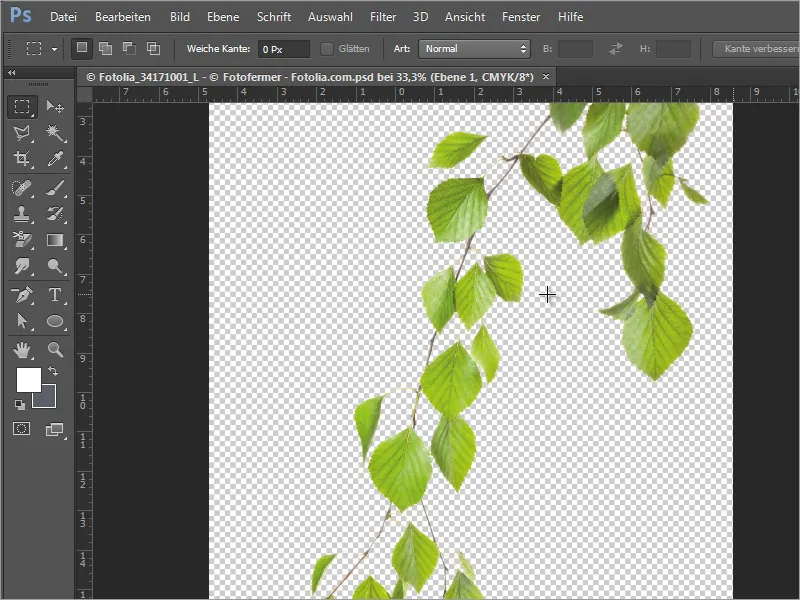The width and height of the screenshot is (800, 600).
Task: Open the Bild menu
Action: point(180,17)
